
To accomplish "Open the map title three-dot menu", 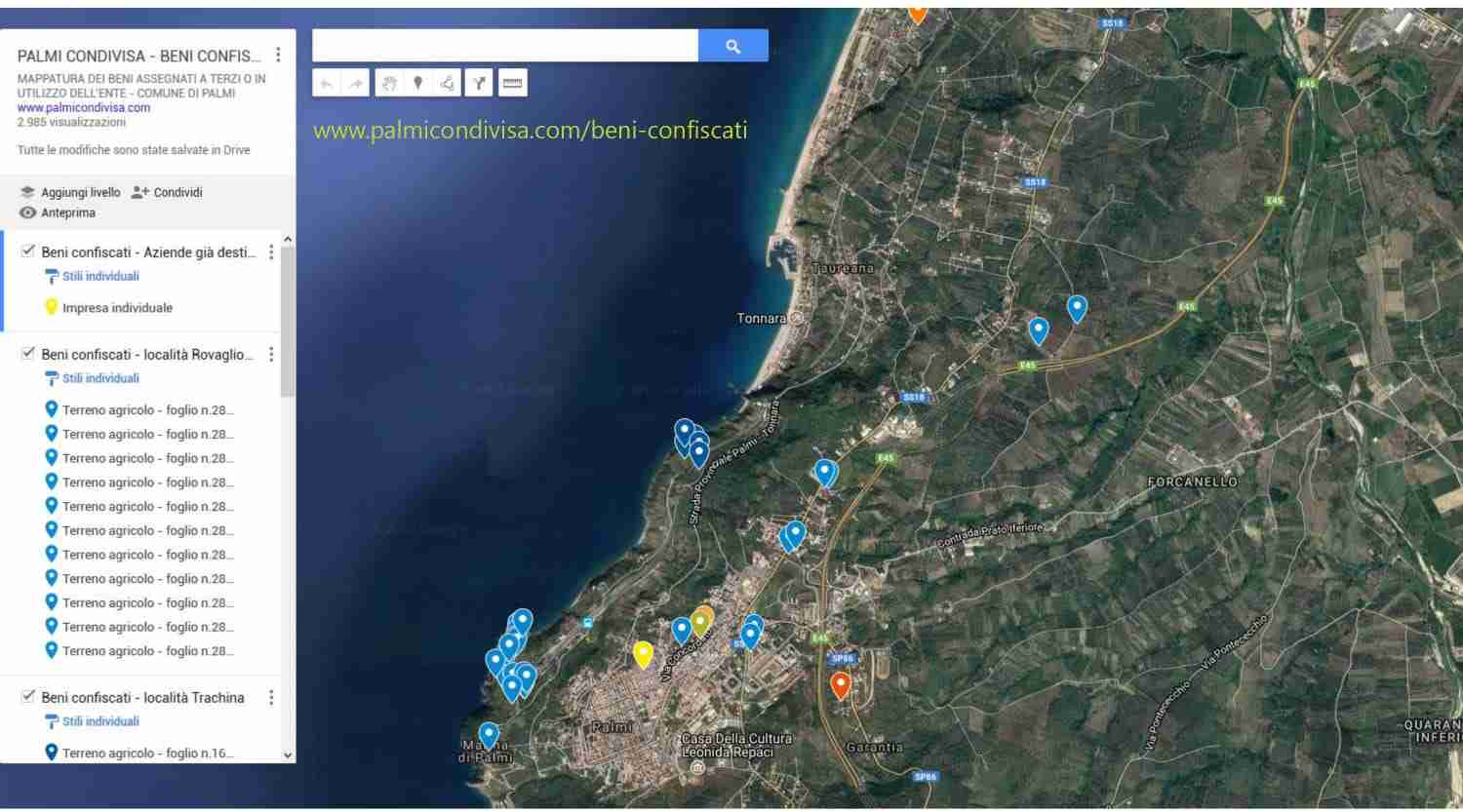I will pos(278,56).
